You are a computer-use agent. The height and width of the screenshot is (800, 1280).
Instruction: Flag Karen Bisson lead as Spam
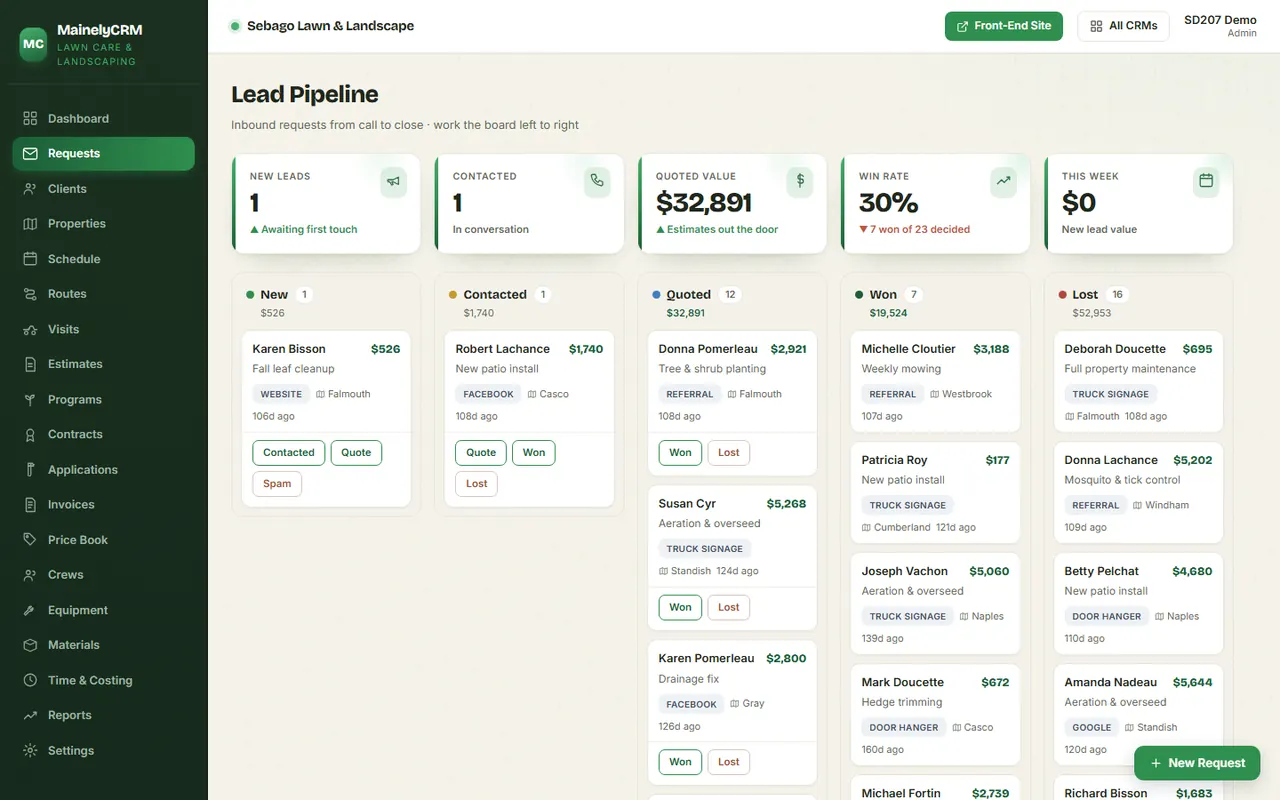277,484
